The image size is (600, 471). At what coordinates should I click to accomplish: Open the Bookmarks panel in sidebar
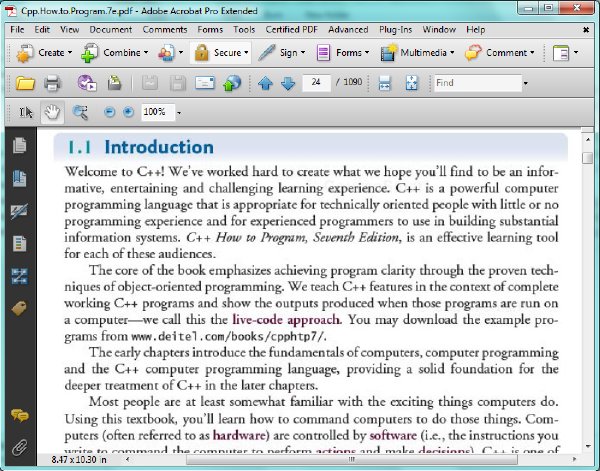20,178
